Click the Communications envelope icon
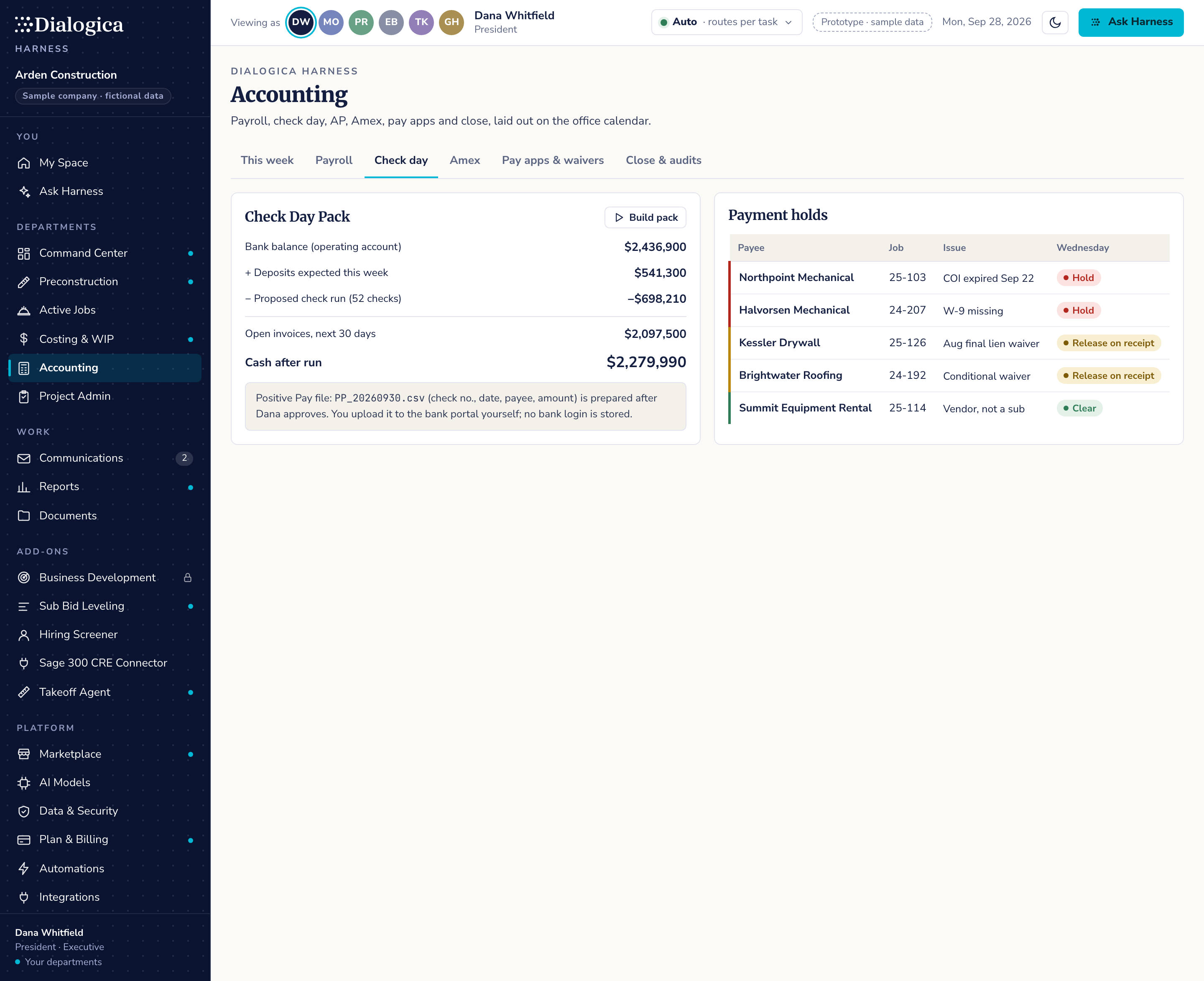This screenshot has height=981, width=1204. tap(24, 458)
